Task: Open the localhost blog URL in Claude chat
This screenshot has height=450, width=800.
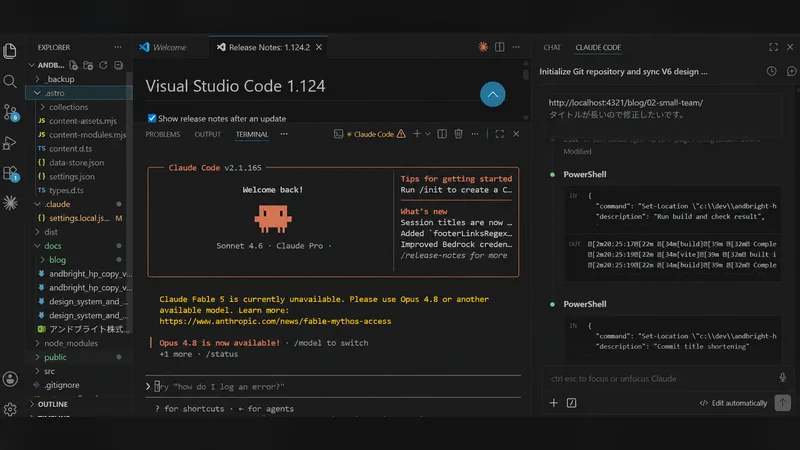Action: point(626,103)
